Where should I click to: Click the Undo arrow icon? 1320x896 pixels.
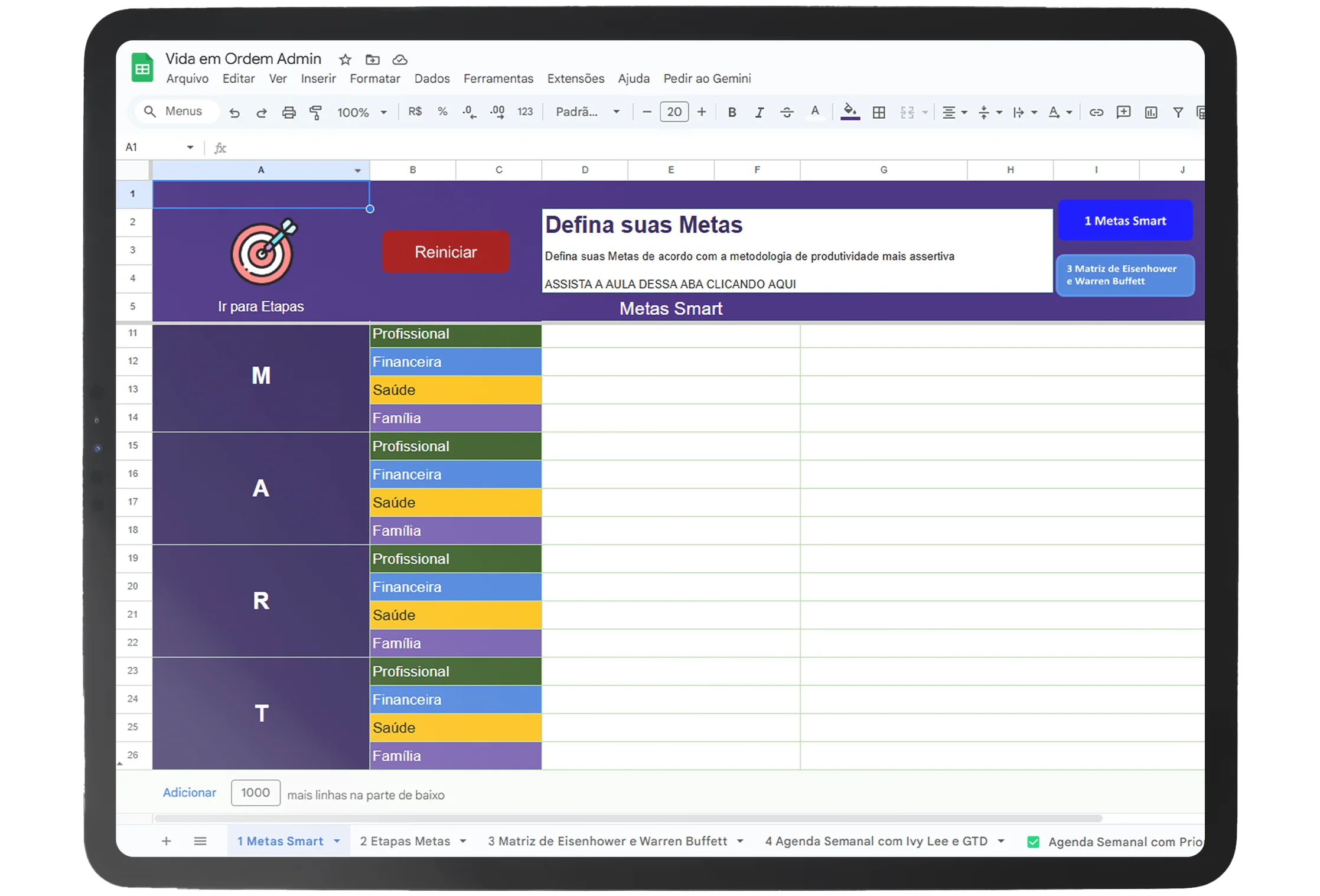click(234, 112)
